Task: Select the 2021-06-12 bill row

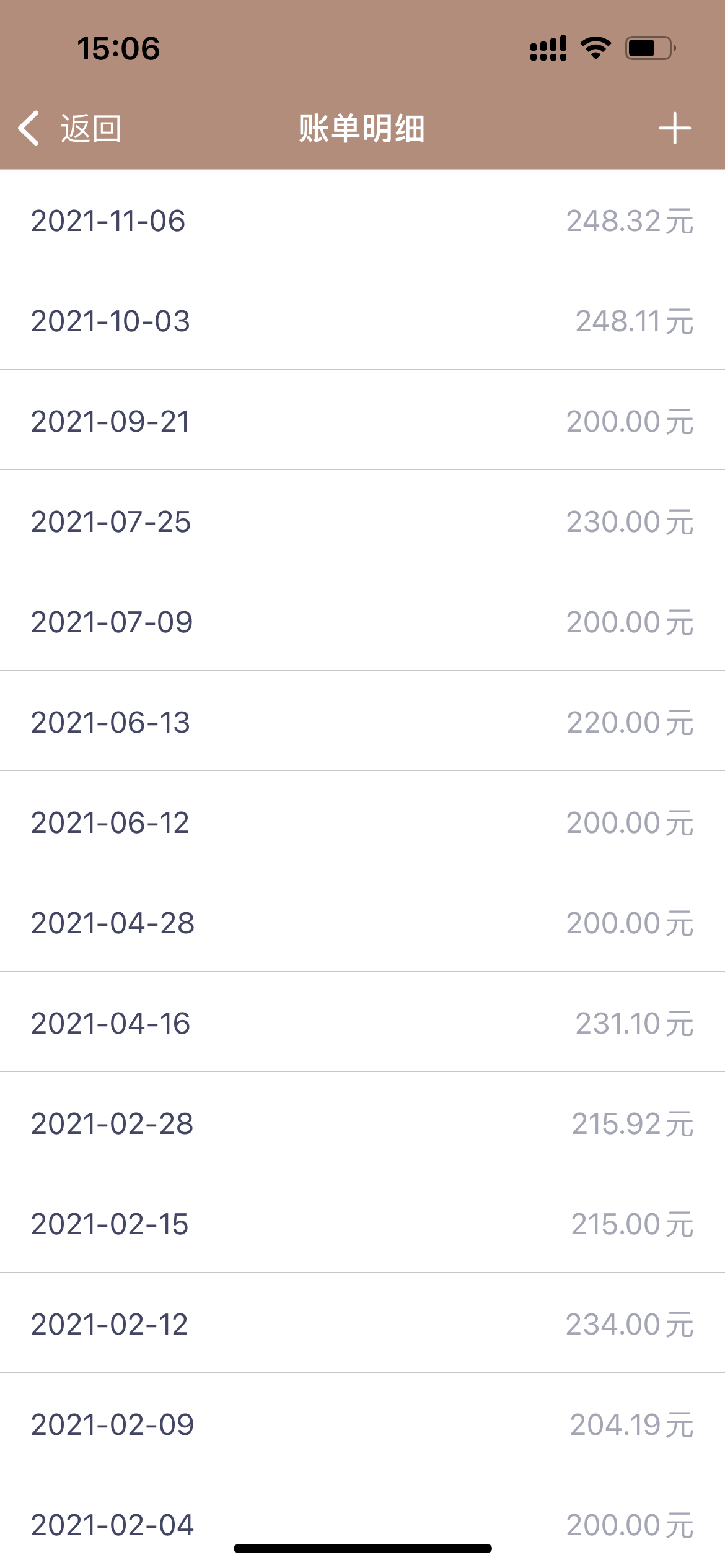Action: coord(362,822)
